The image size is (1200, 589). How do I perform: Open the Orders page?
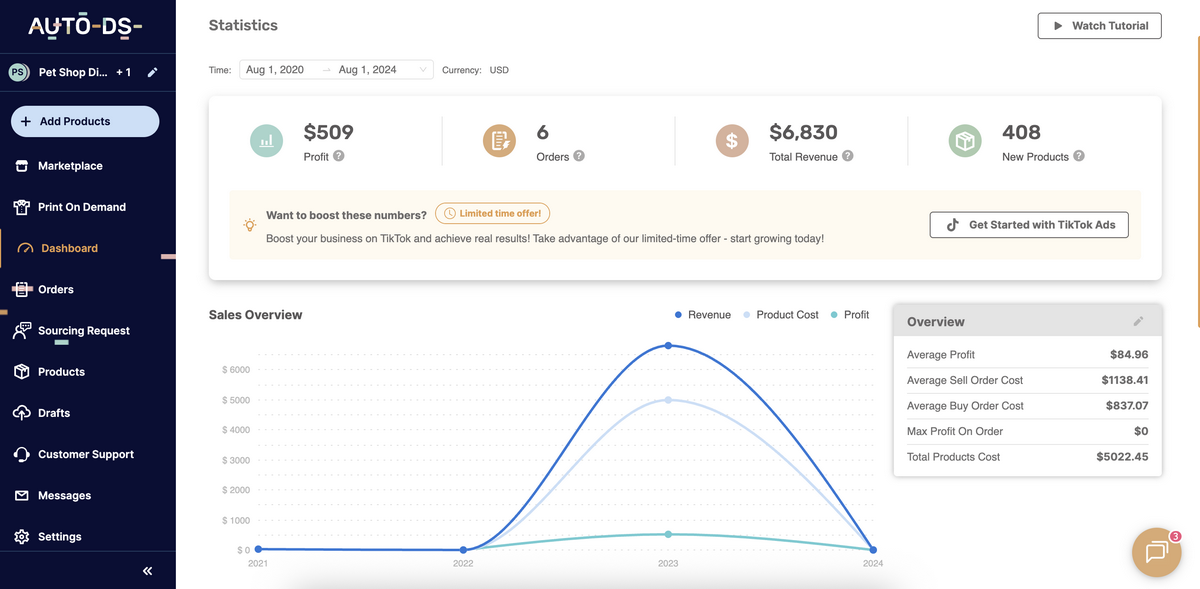(x=58, y=289)
